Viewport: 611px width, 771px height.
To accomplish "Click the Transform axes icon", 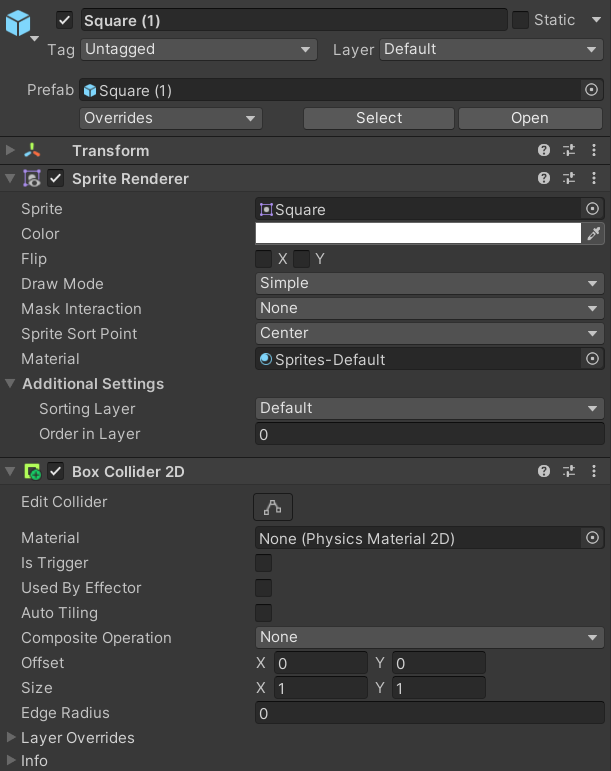I will (32, 150).
